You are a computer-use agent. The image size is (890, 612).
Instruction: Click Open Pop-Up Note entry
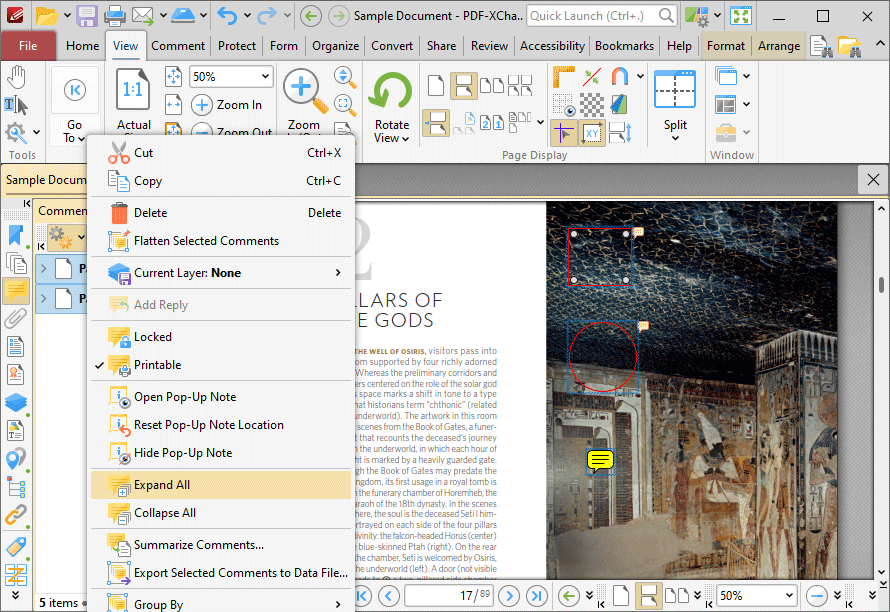coord(221,397)
